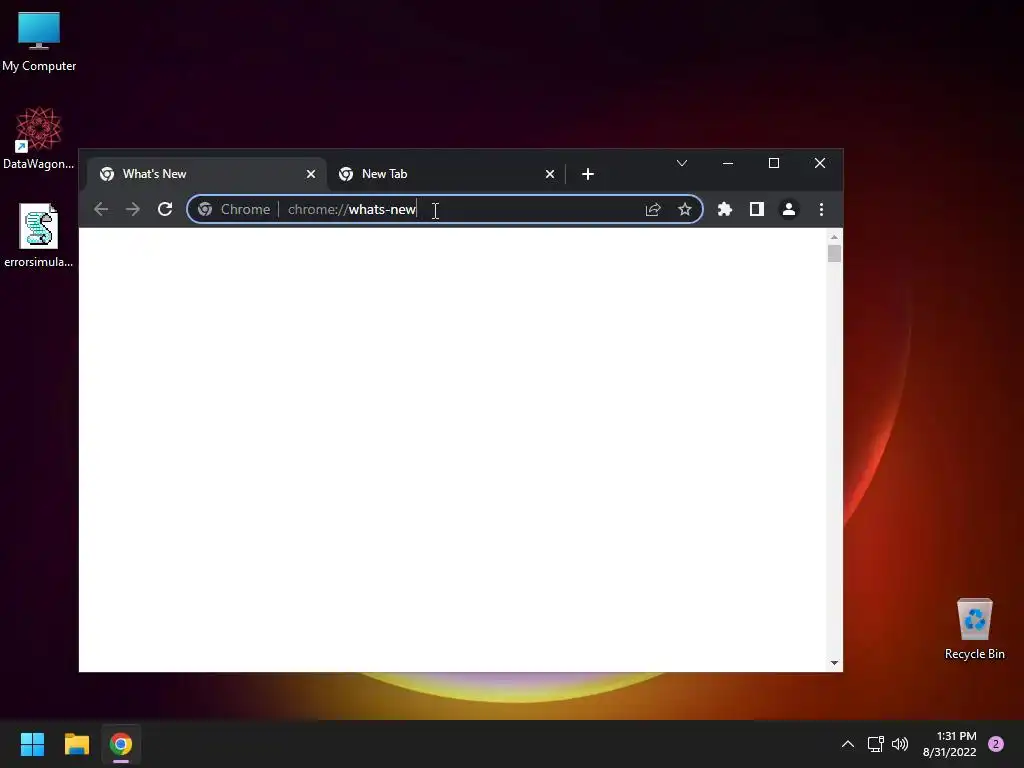Select the DataWagon desktop shortcut
1024x768 pixels.
39,138
